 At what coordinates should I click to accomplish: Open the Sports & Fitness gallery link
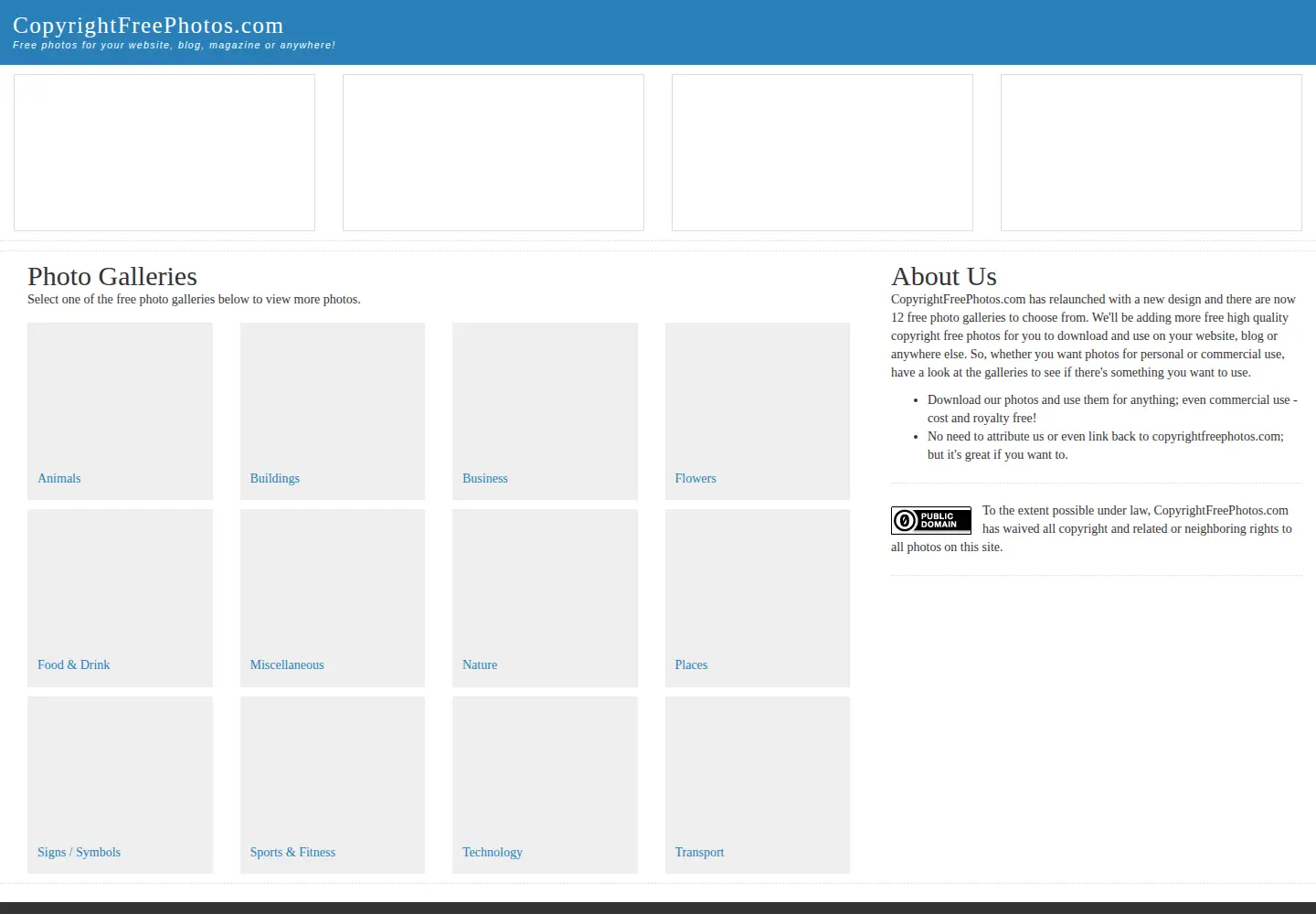coord(292,852)
